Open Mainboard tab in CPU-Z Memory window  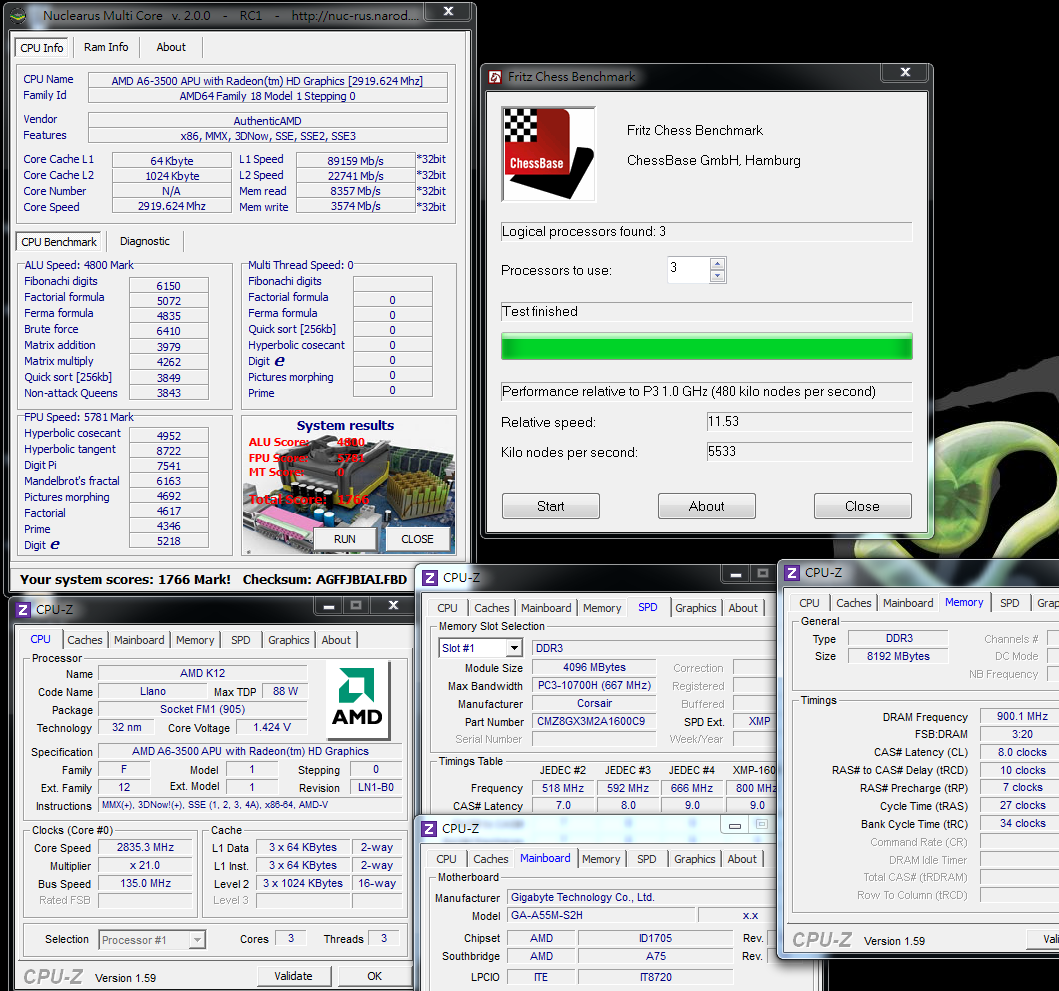pyautogui.click(x=908, y=603)
